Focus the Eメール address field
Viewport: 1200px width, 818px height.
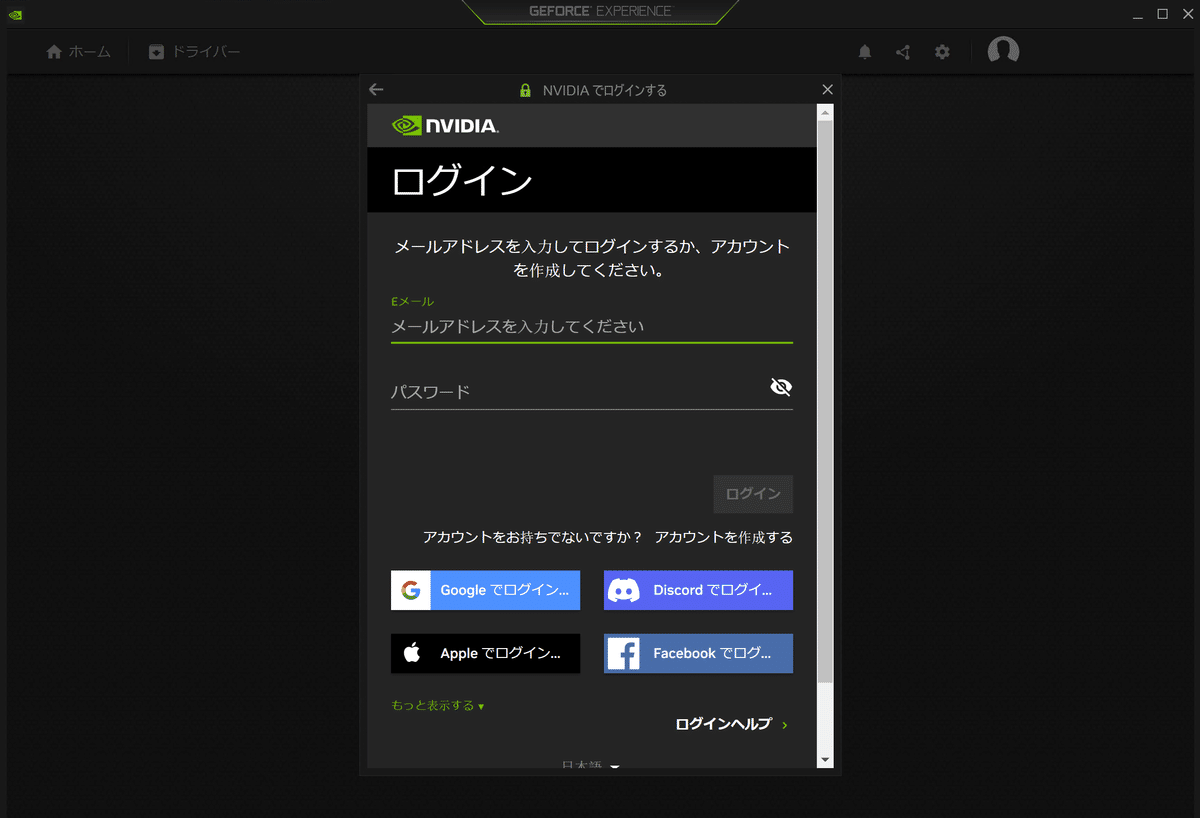click(x=592, y=327)
